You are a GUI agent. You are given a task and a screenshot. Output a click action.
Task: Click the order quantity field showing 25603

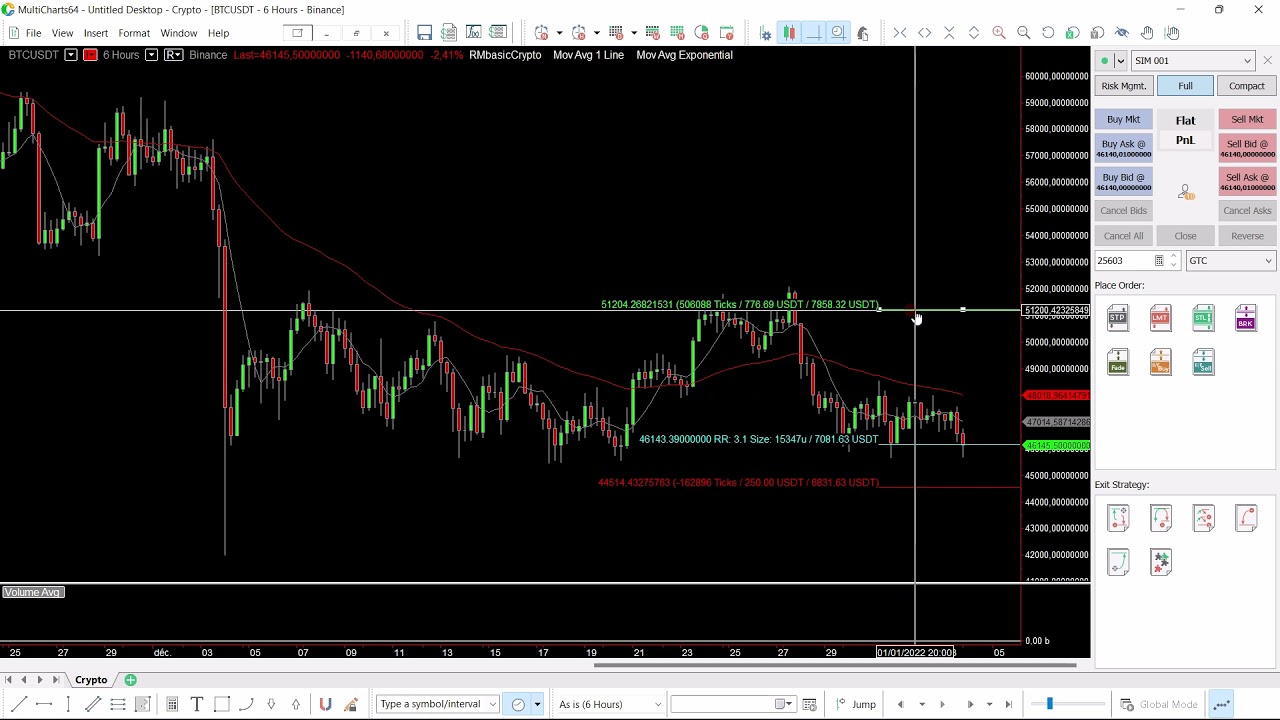tap(1123, 261)
